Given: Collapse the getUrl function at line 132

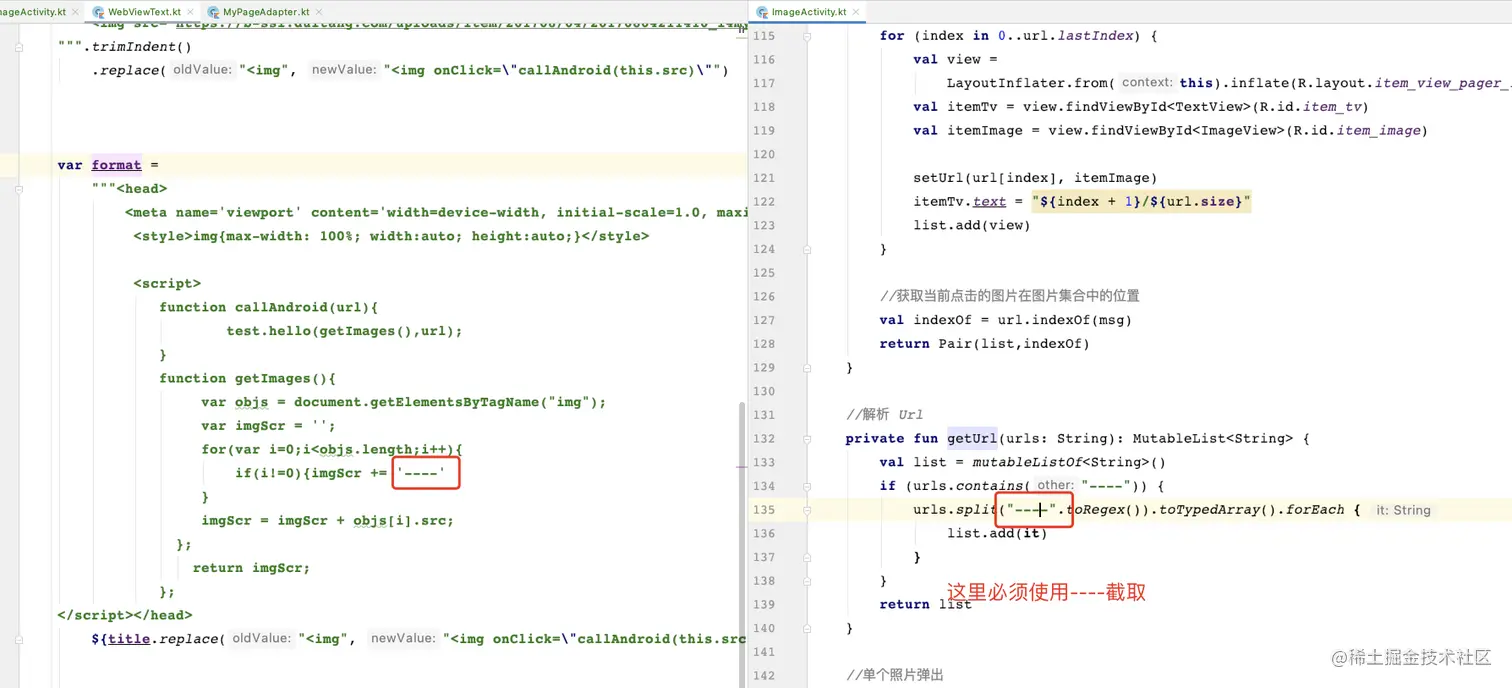Looking at the screenshot, I should click(807, 438).
